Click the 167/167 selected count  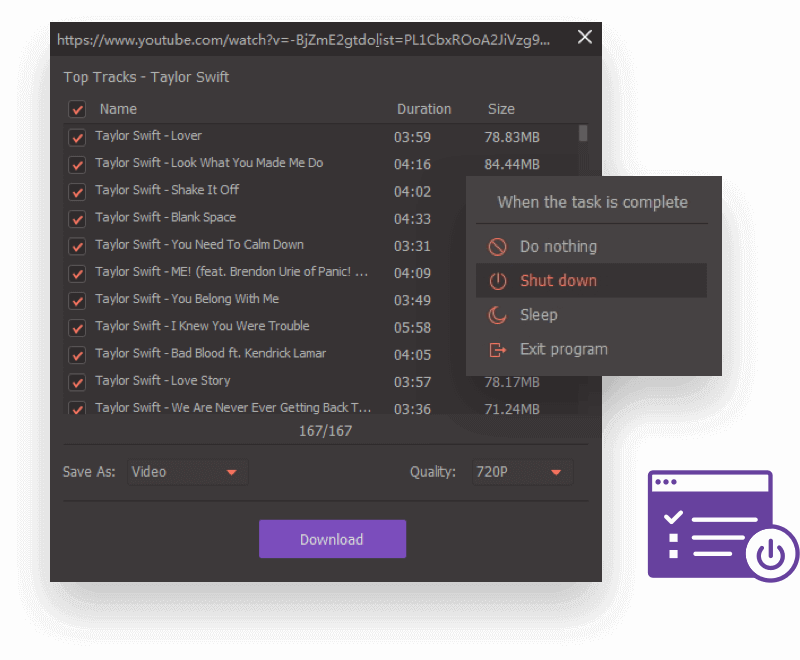326,431
